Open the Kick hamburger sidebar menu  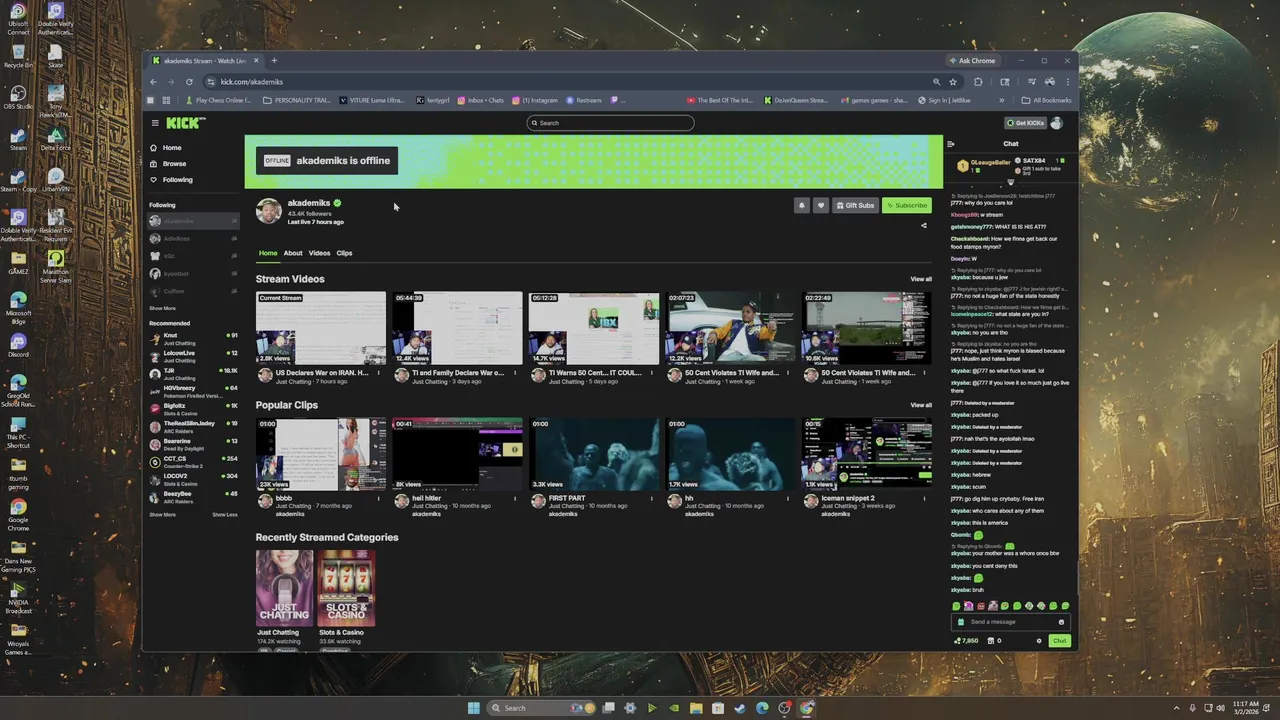click(155, 123)
